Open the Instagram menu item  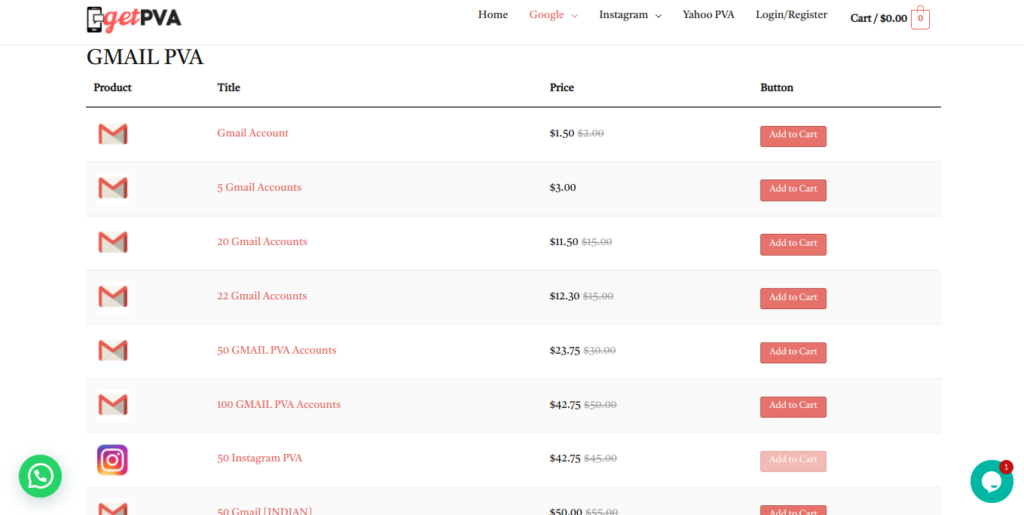(624, 14)
